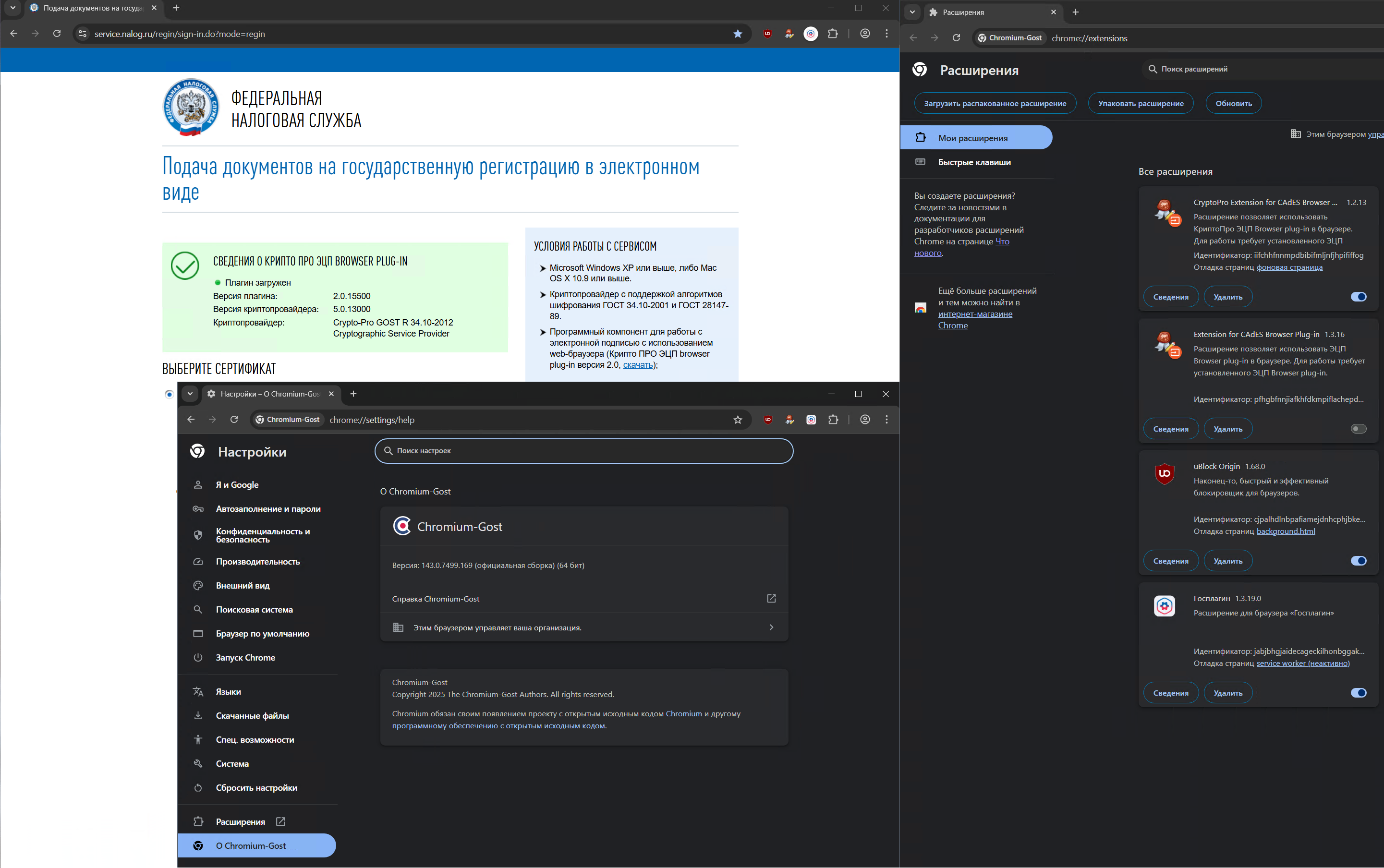Turn off the uBlock Origin toggle

tap(1358, 561)
